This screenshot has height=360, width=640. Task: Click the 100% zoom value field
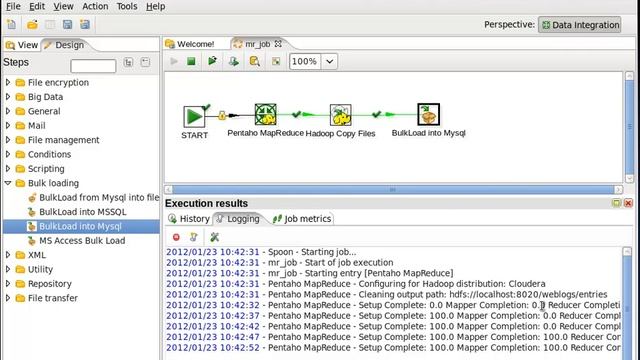305,62
